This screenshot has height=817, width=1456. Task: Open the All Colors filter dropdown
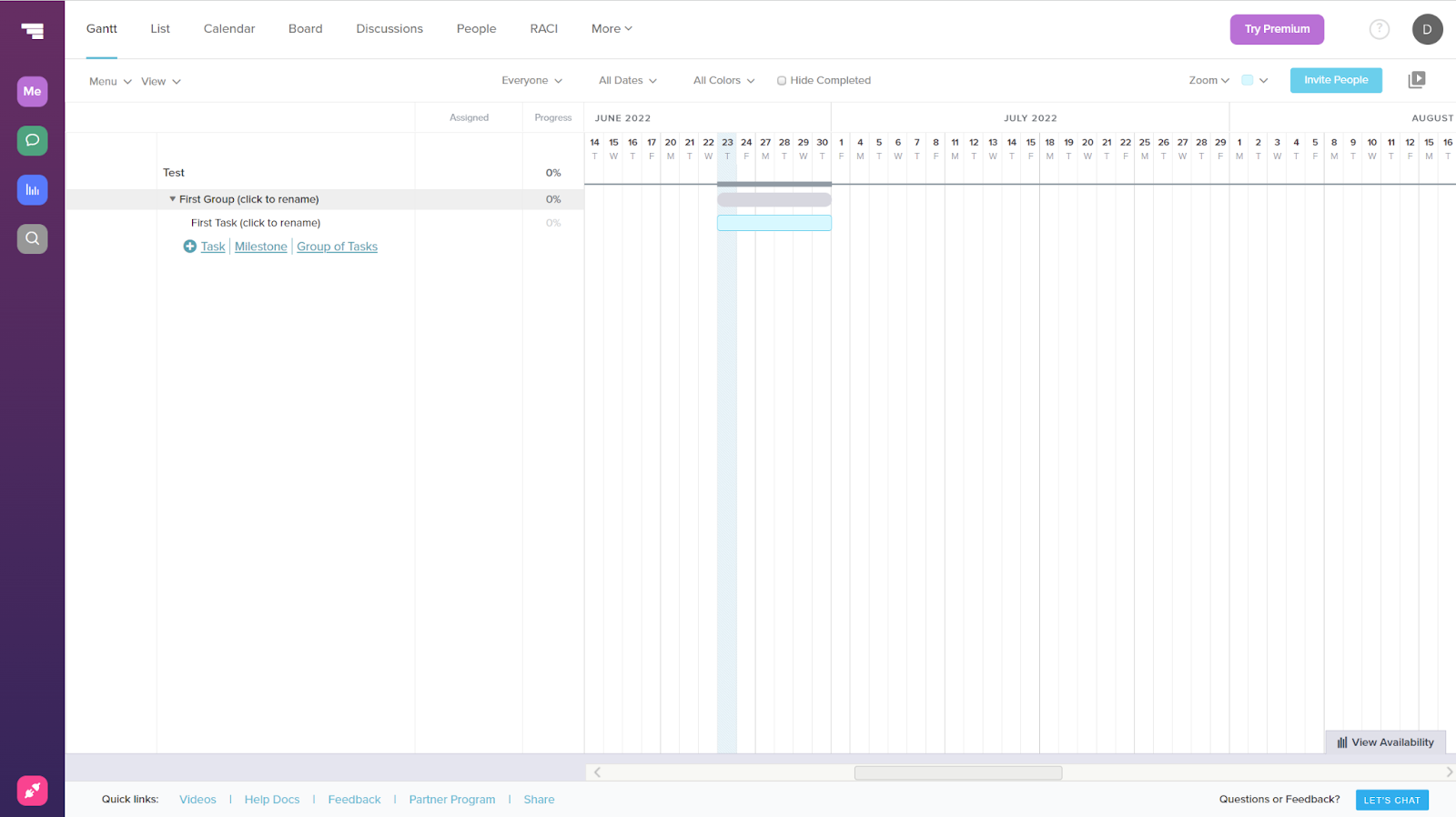724,80
